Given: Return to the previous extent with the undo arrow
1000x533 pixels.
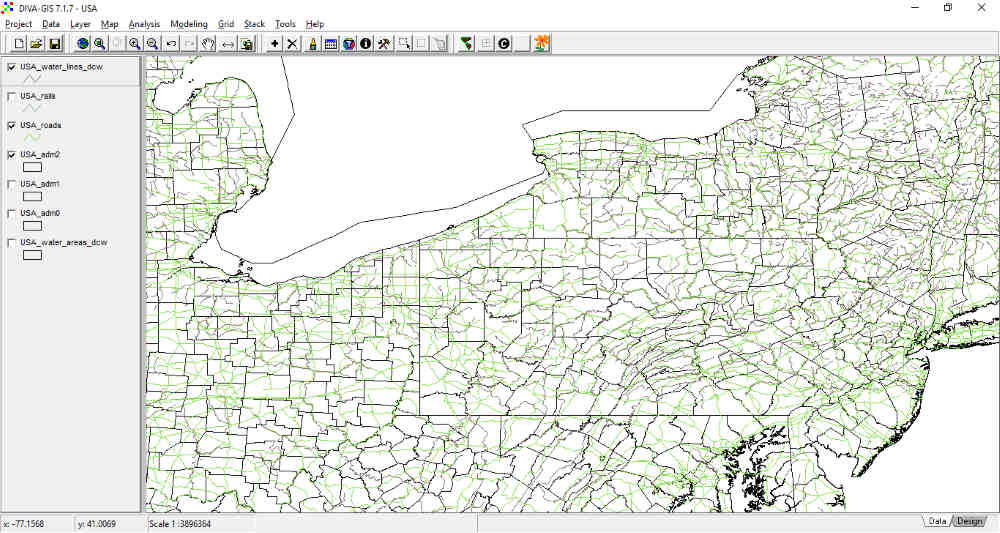Looking at the screenshot, I should (x=171, y=43).
